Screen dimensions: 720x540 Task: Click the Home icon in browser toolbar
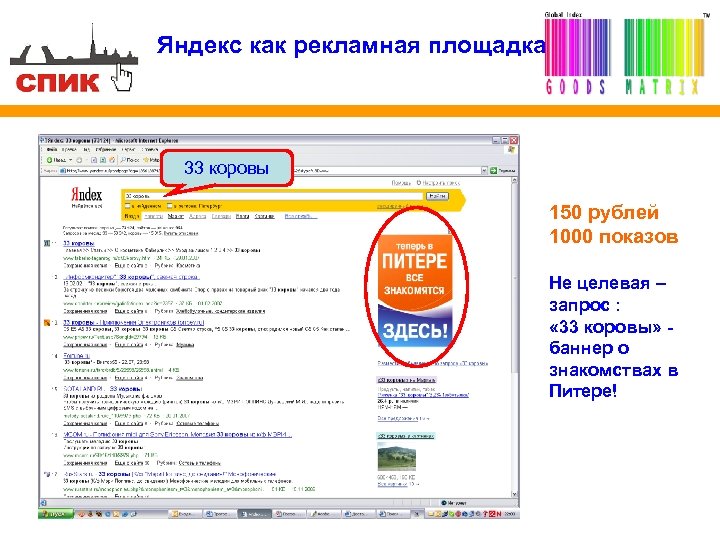point(112,160)
